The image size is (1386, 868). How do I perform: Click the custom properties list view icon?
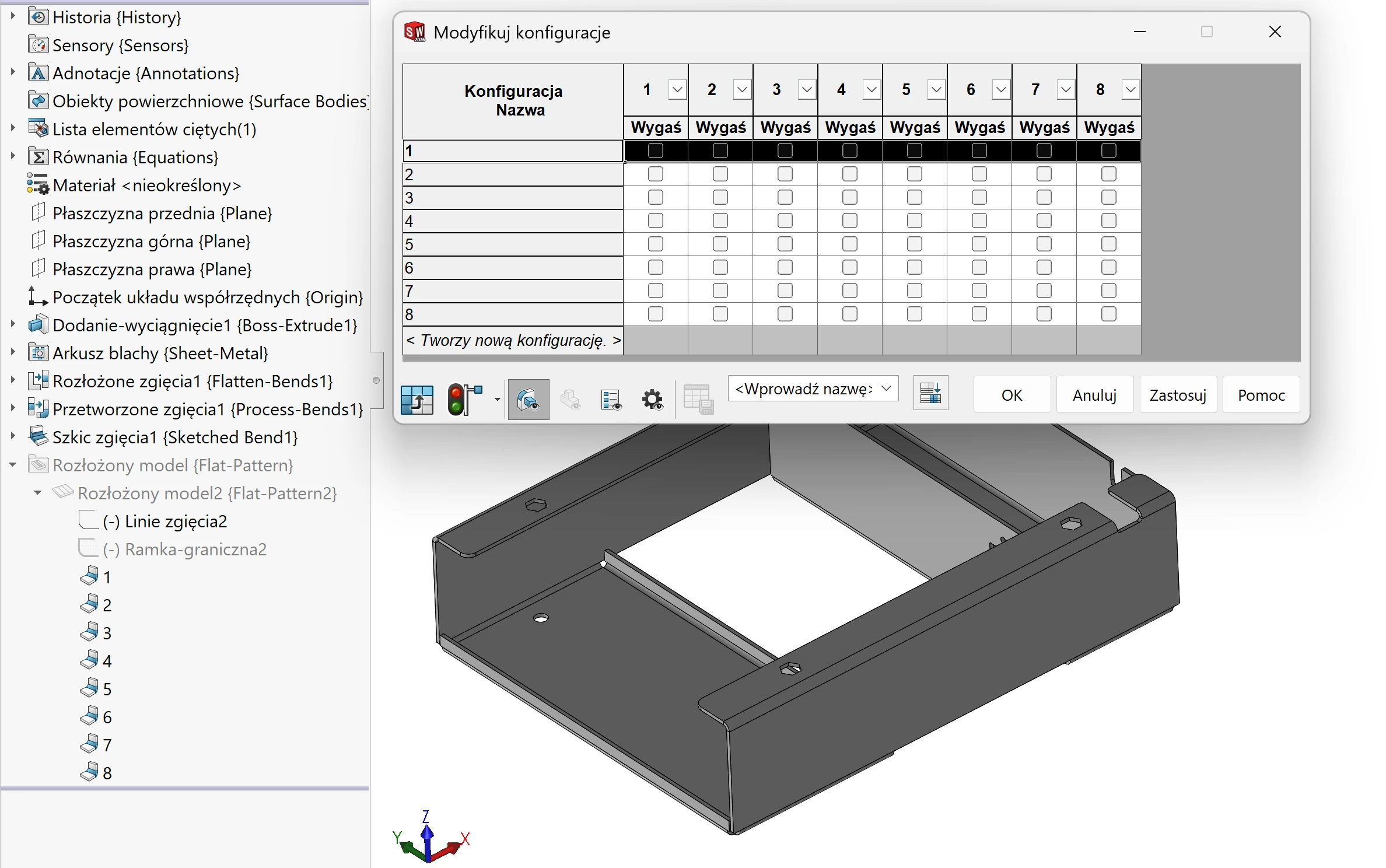click(611, 400)
